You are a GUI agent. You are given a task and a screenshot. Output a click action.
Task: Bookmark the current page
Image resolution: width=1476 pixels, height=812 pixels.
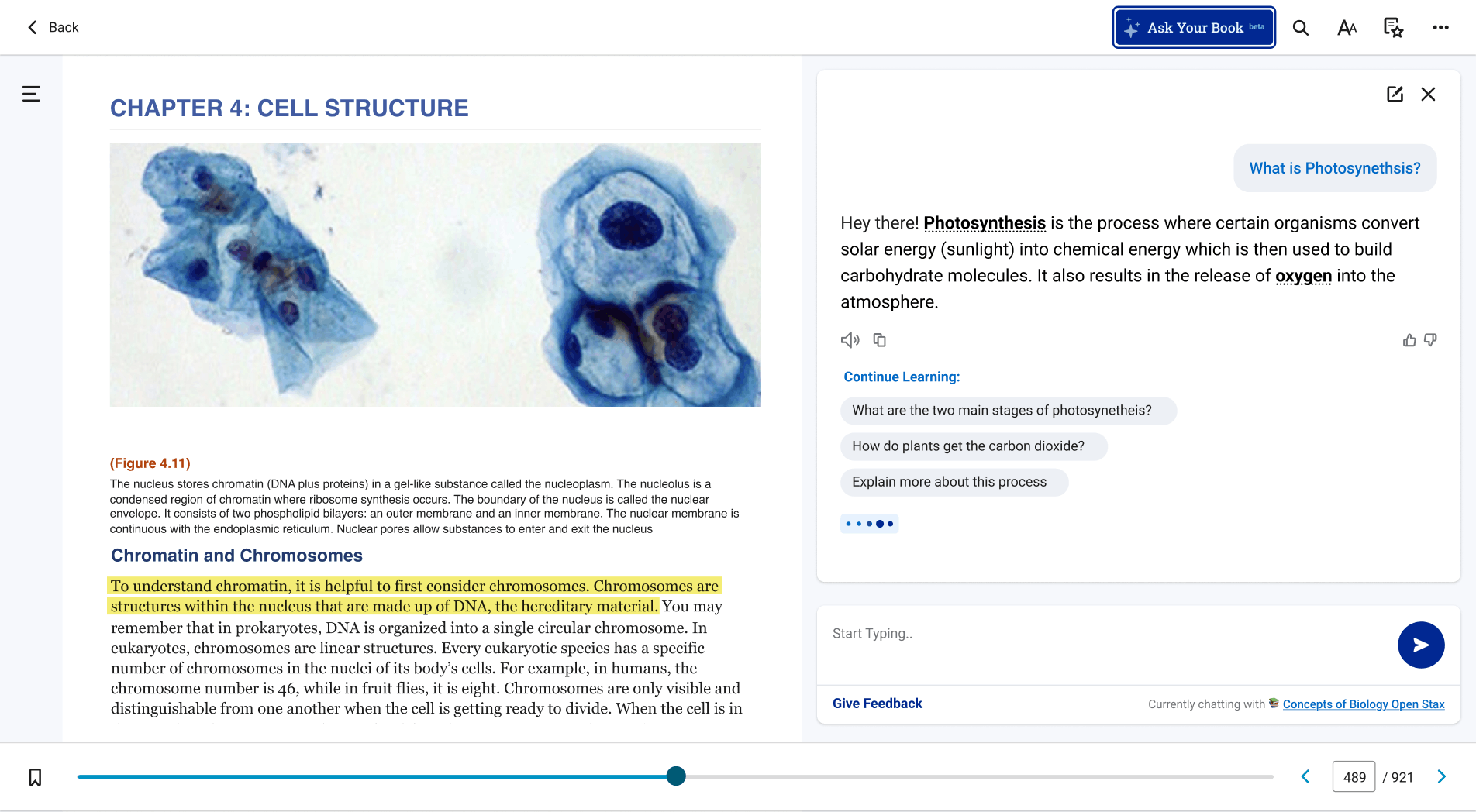(35, 777)
